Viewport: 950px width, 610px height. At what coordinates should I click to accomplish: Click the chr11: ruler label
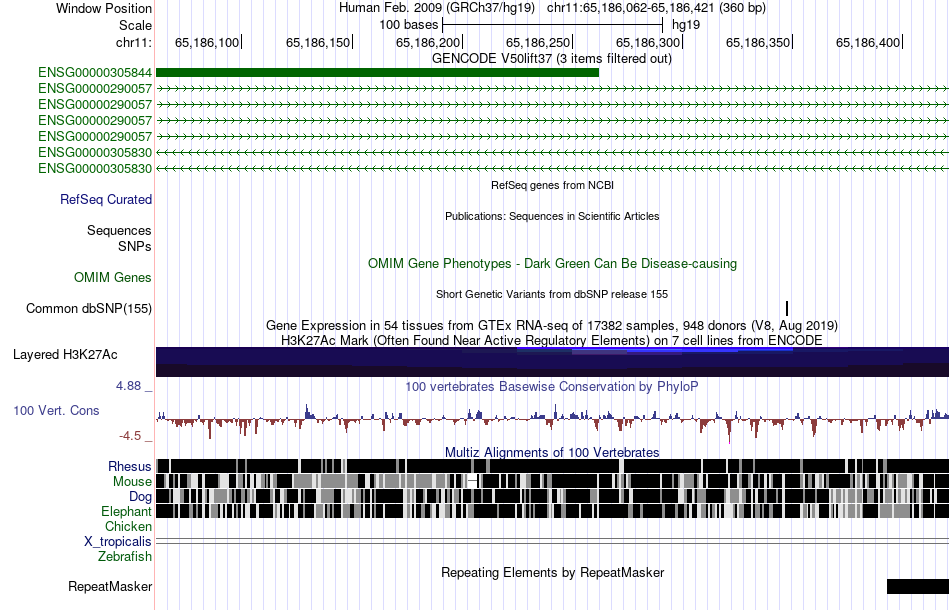(x=134, y=42)
